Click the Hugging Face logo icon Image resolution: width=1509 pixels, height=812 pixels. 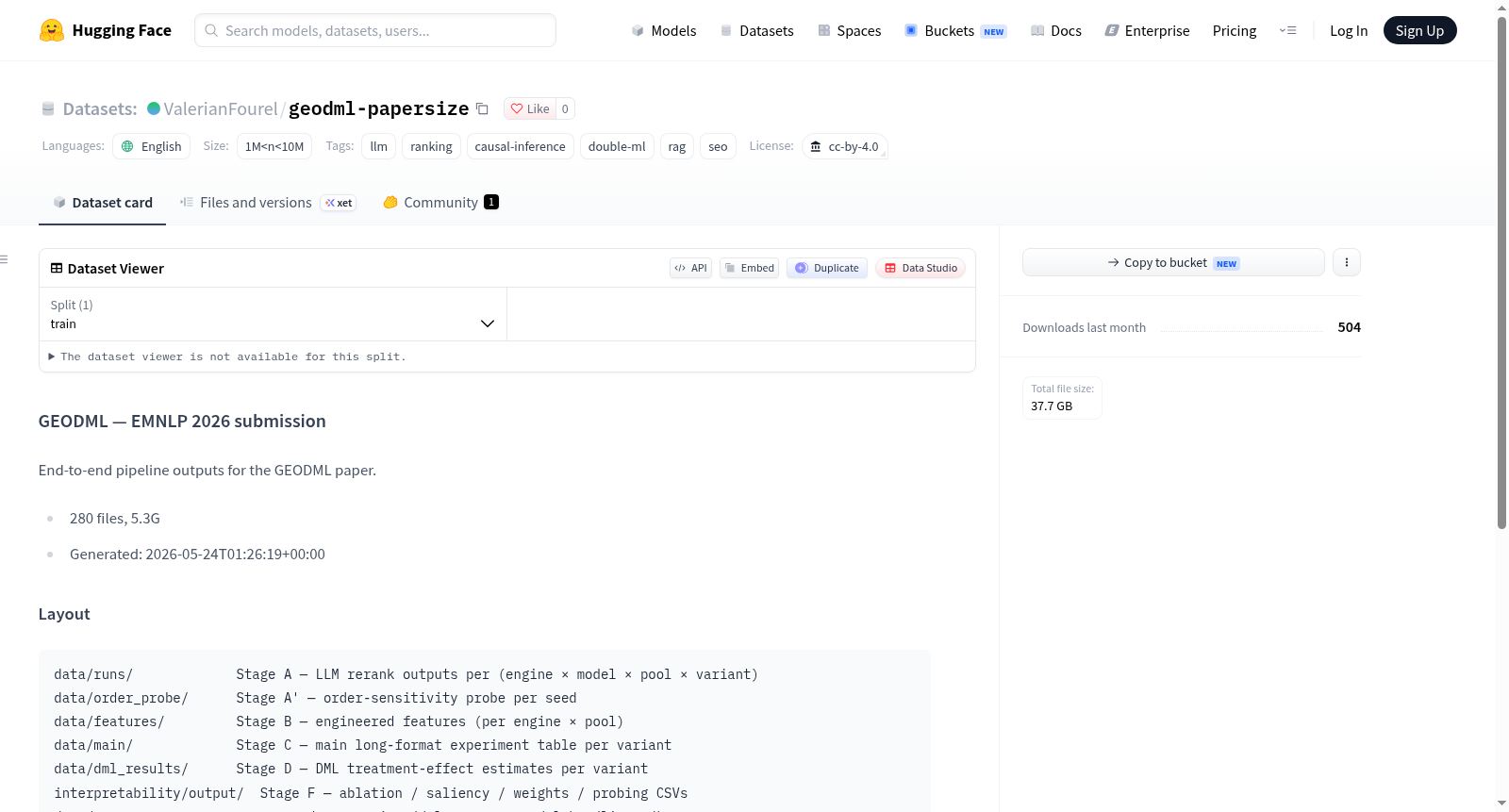coord(52,30)
